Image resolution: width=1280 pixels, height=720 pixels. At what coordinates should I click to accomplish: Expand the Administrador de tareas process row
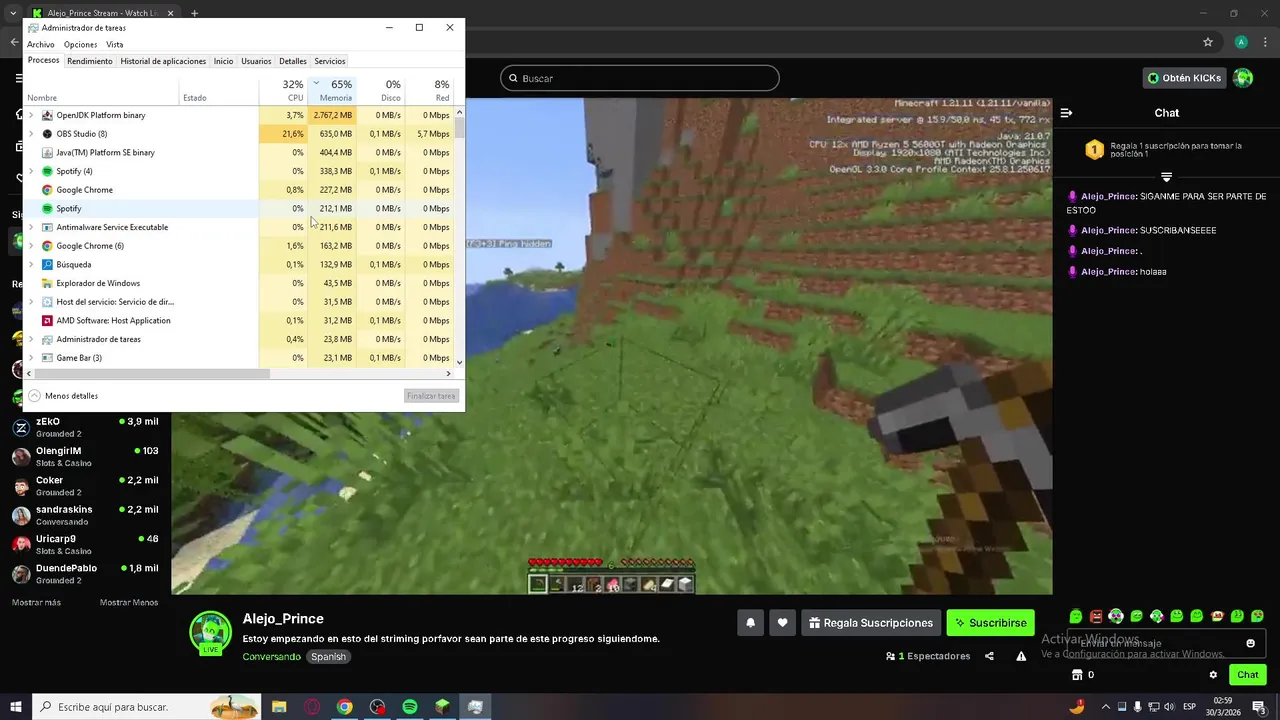click(x=31, y=339)
